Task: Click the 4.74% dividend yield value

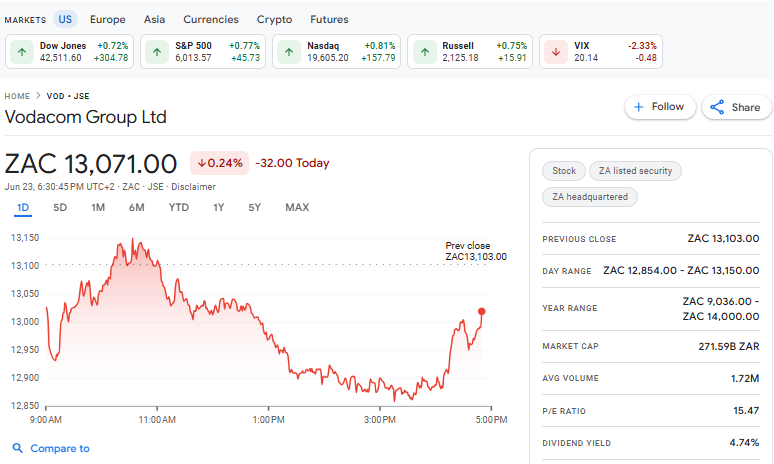Action: click(744, 442)
